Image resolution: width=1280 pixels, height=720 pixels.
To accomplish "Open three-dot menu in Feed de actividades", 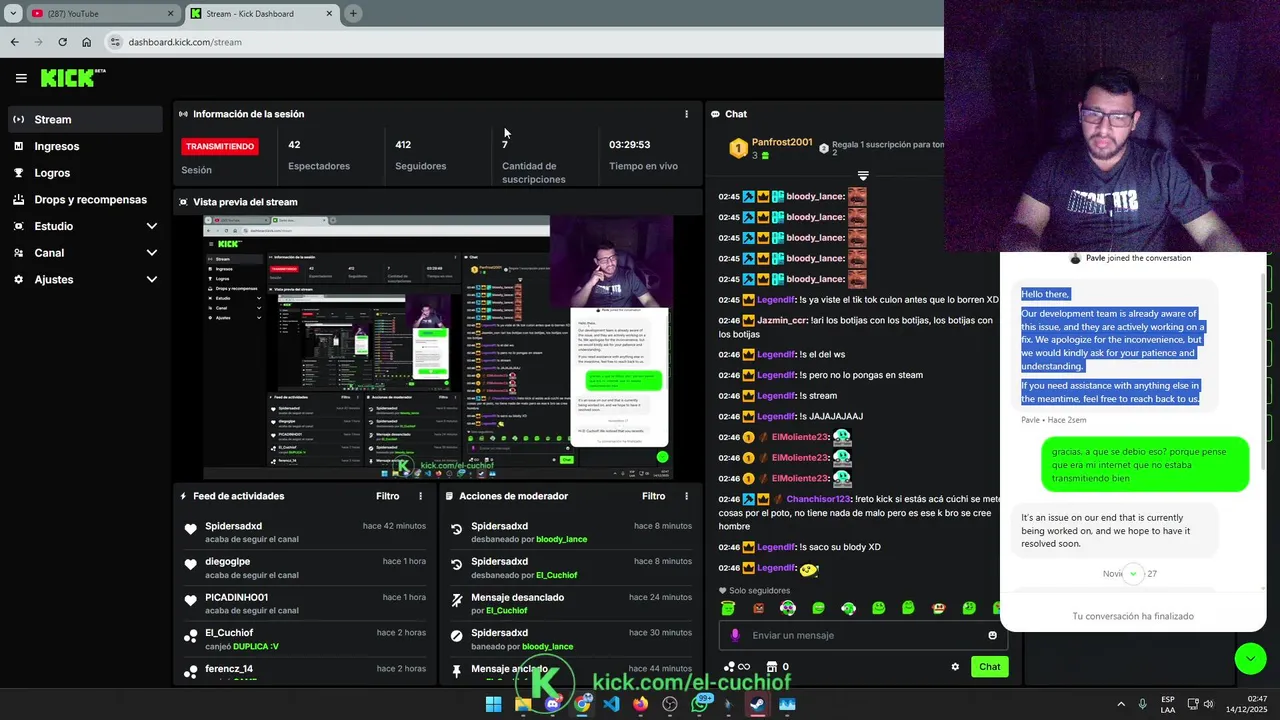I will (x=420, y=496).
